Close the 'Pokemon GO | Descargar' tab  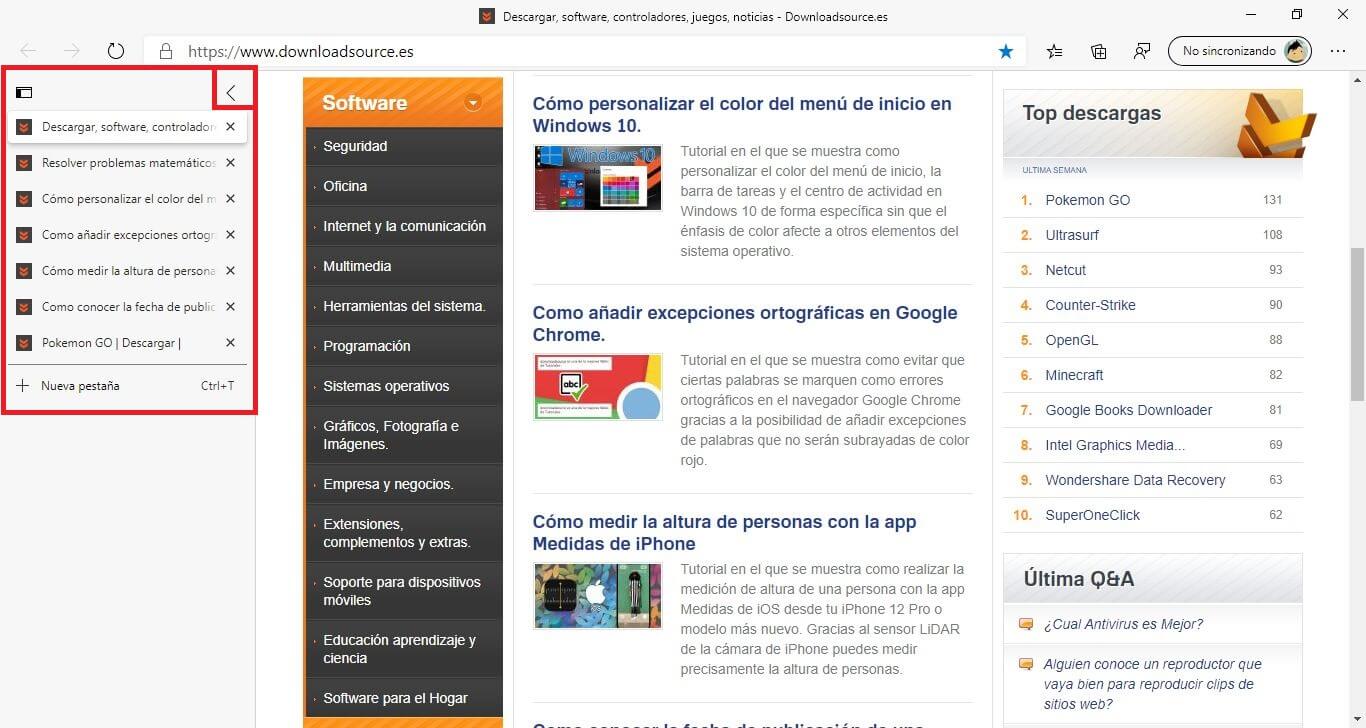click(x=230, y=343)
